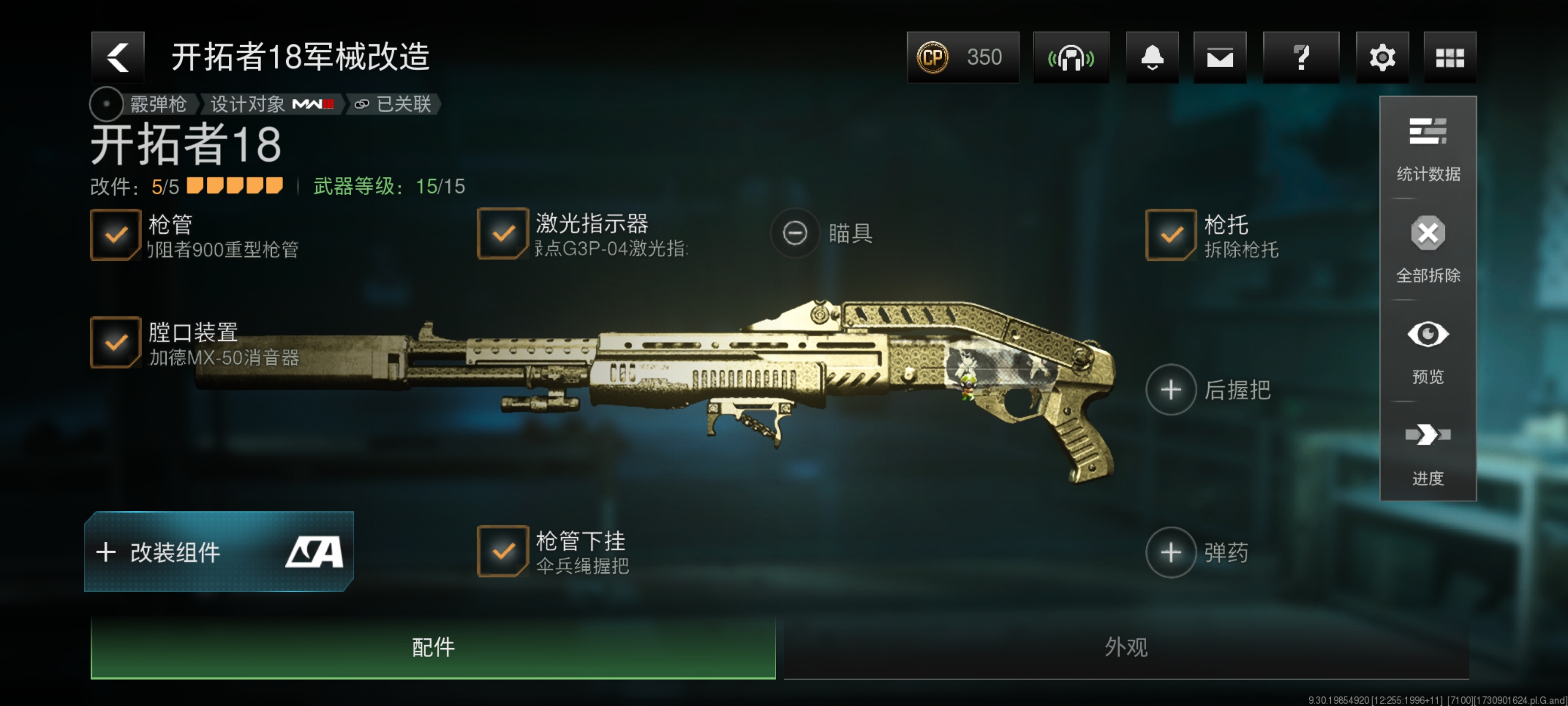
Task: Open the grid menu icon
Action: 1450,57
